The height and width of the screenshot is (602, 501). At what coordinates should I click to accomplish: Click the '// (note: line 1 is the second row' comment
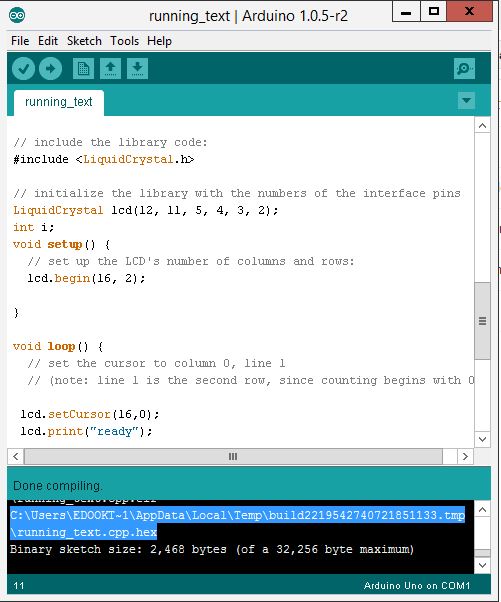click(251, 380)
